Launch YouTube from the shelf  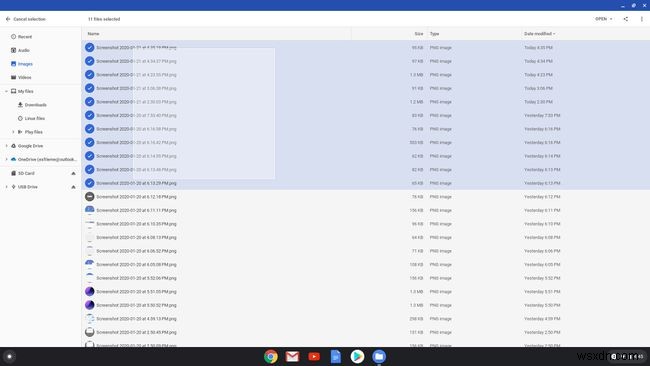tap(314, 356)
